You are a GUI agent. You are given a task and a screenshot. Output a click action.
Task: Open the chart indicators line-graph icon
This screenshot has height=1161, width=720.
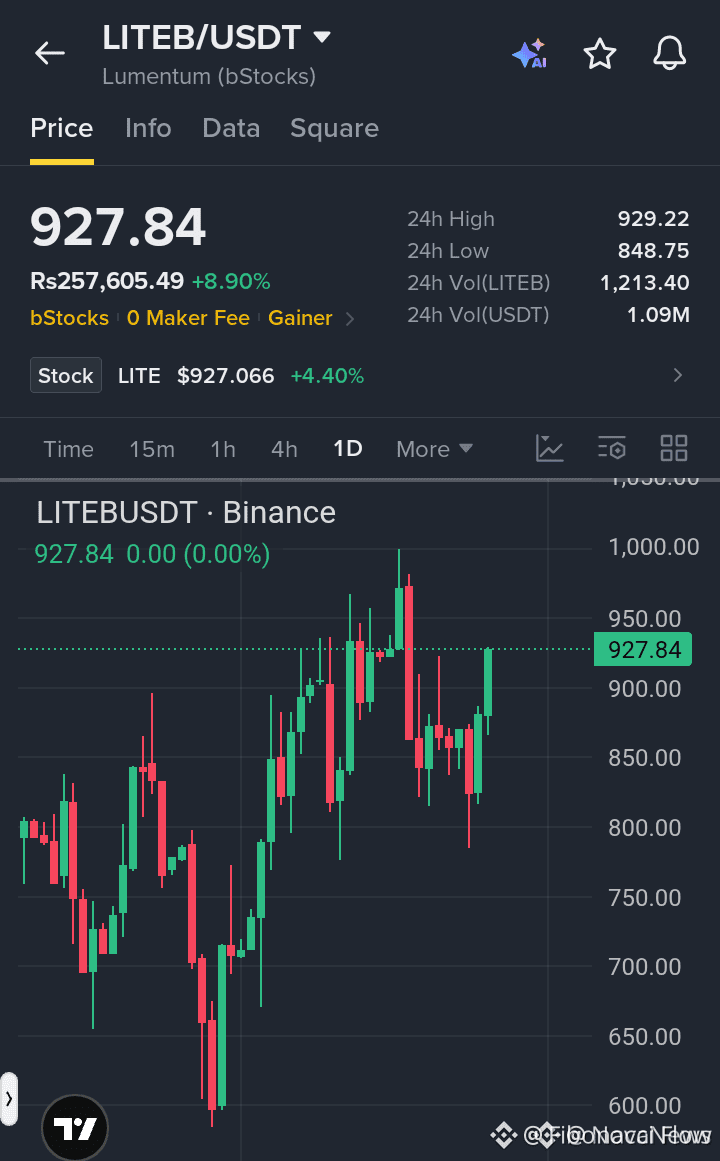pos(550,449)
